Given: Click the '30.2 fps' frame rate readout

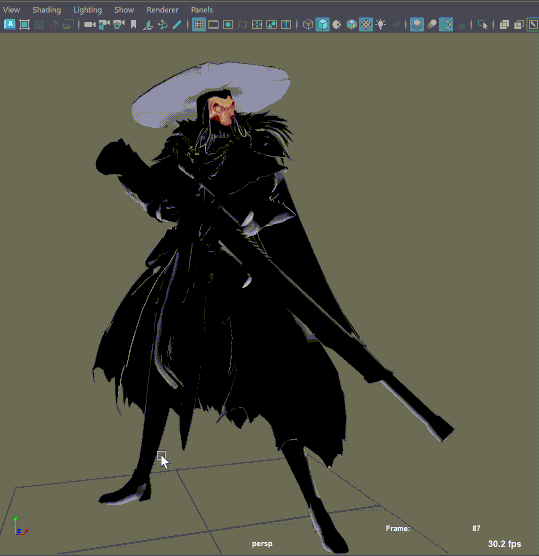Looking at the screenshot, I should (504, 544).
